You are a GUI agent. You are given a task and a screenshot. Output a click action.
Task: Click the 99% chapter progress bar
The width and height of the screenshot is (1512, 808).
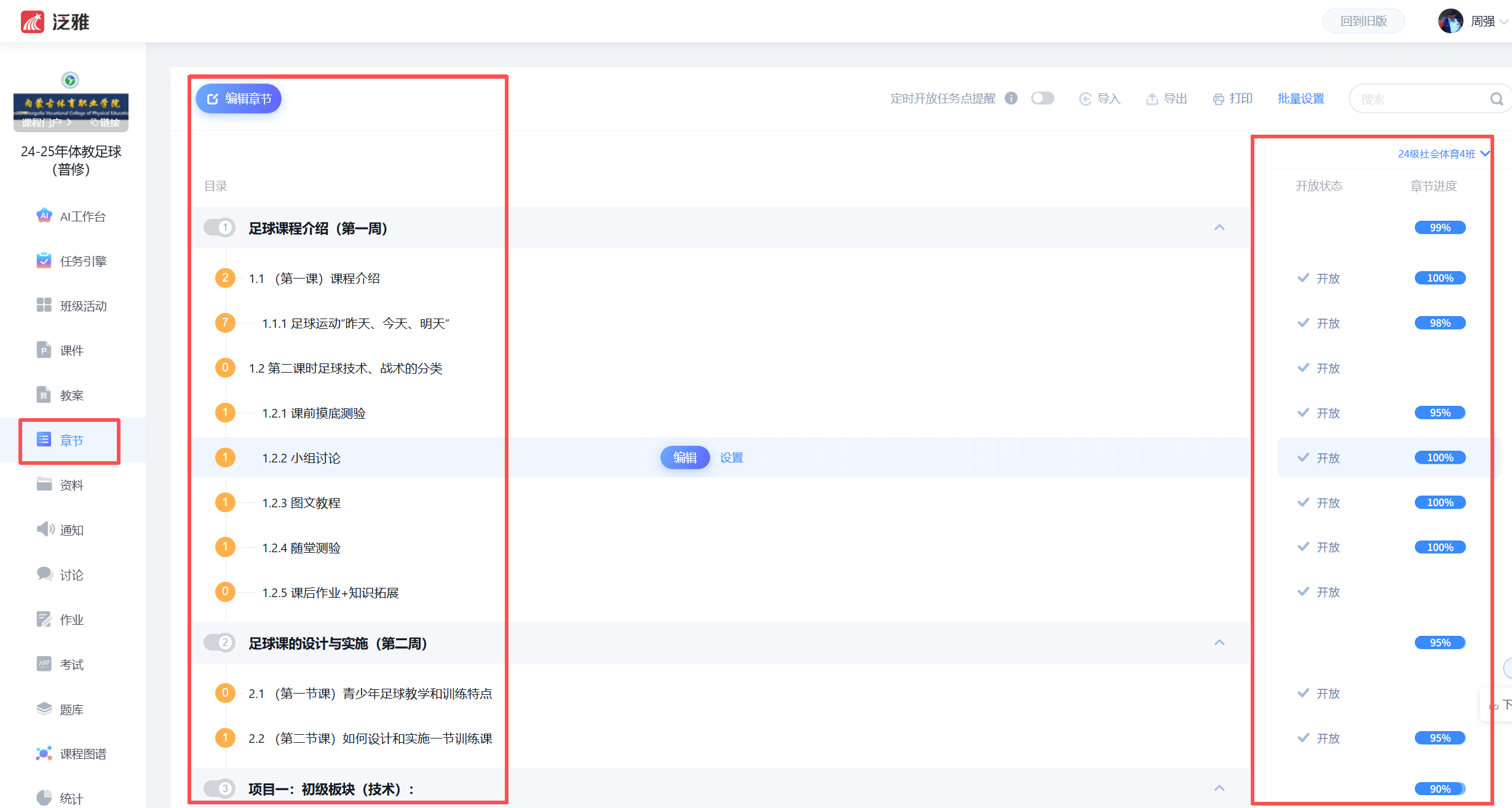1439,228
